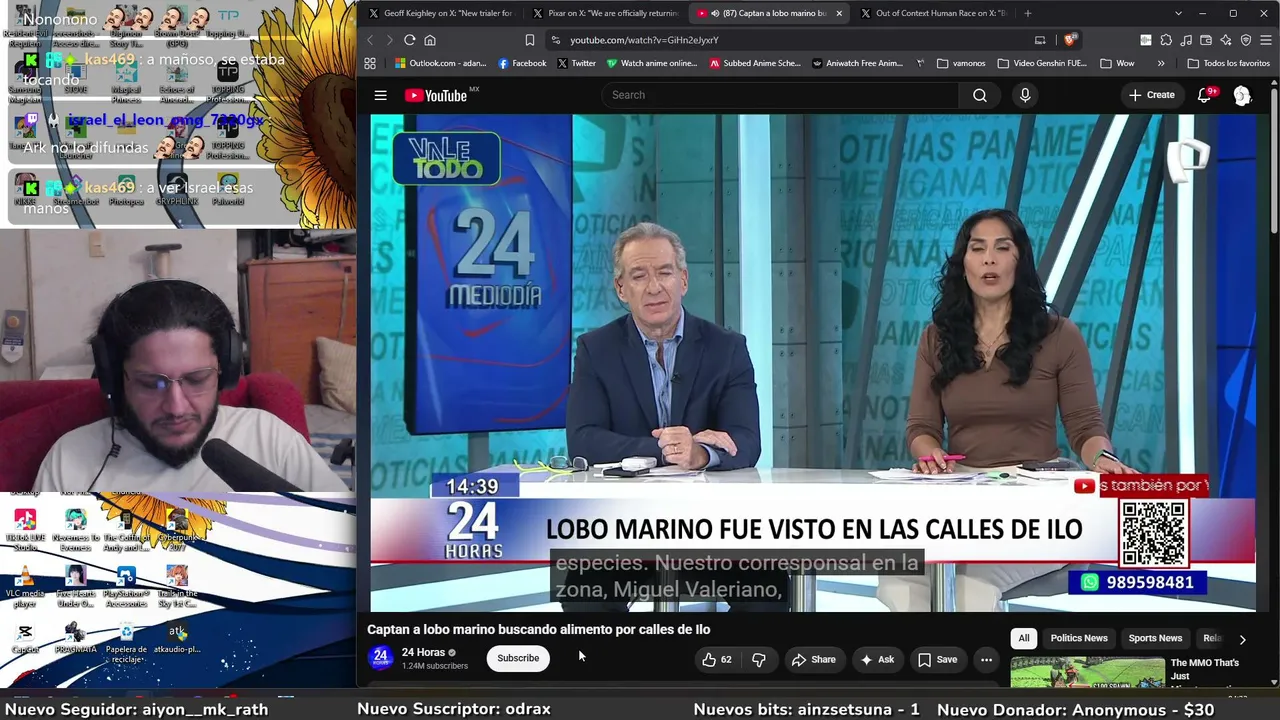Open Brave Shields lion icon

1070,40
